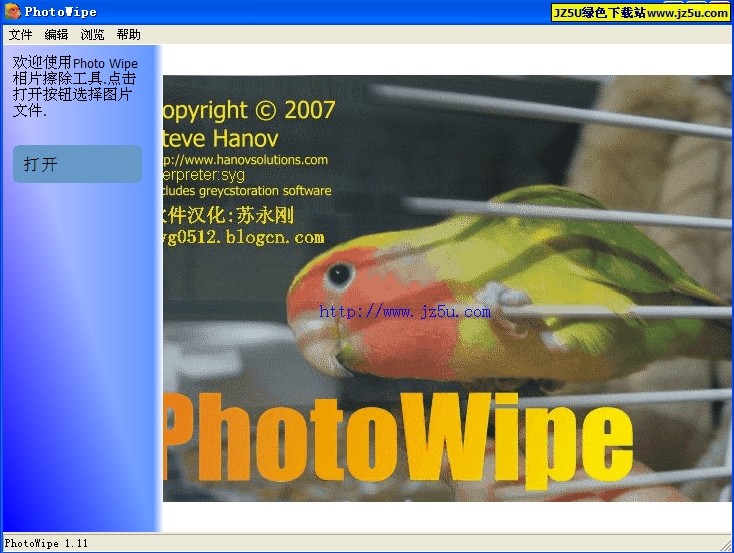Screen dimensions: 734x553
Task: Click the blogcn.com URL text
Action: tap(243, 237)
